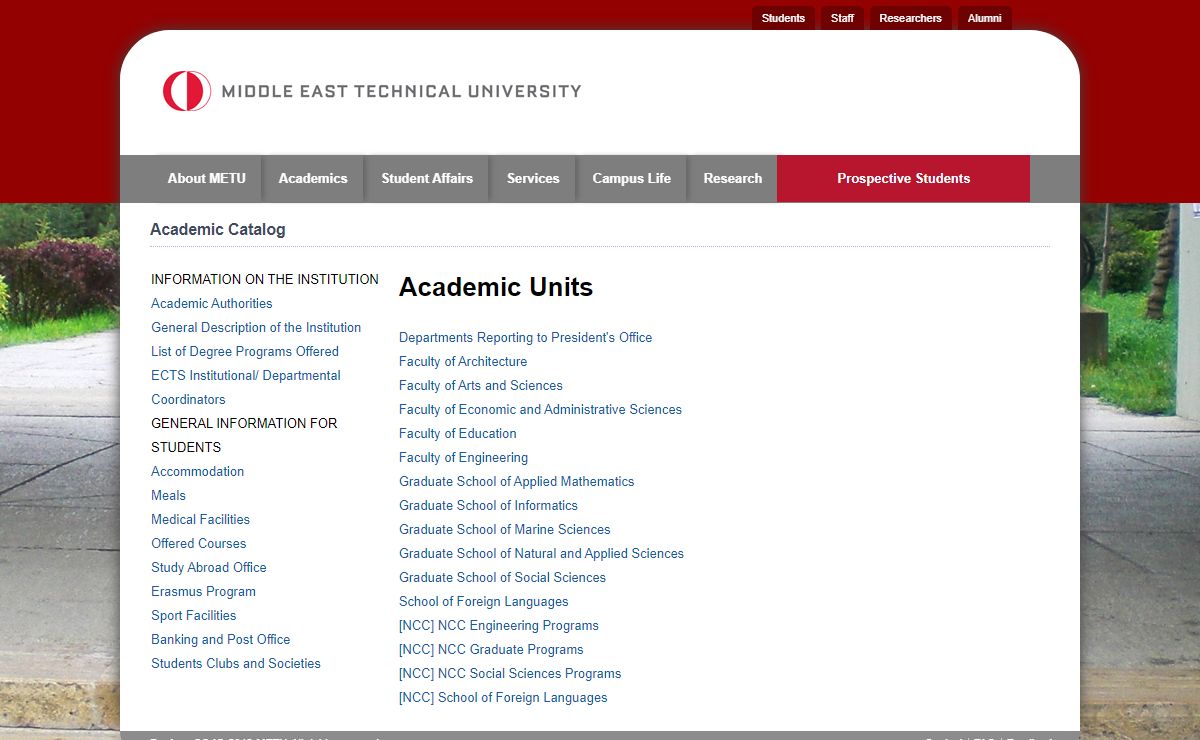Open School of Foreign Languages link (non-NCC)
1200x740 pixels.
click(x=483, y=601)
